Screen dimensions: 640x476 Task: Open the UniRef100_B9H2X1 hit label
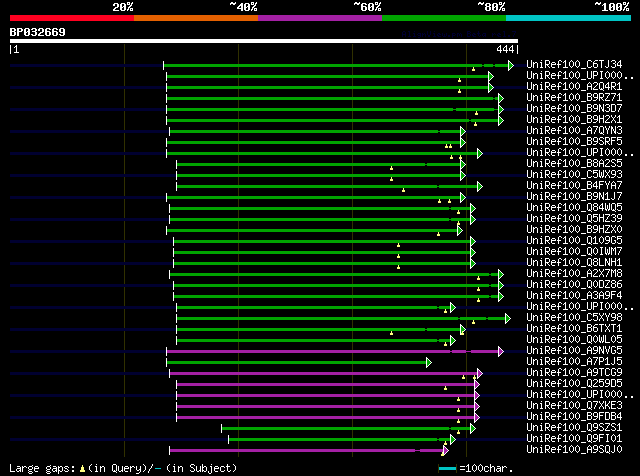(x=574, y=119)
